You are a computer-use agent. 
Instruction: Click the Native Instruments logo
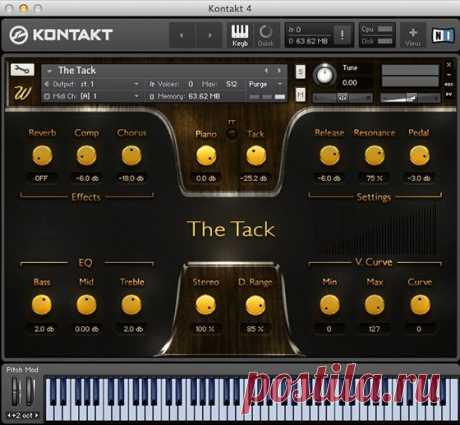tap(443, 35)
